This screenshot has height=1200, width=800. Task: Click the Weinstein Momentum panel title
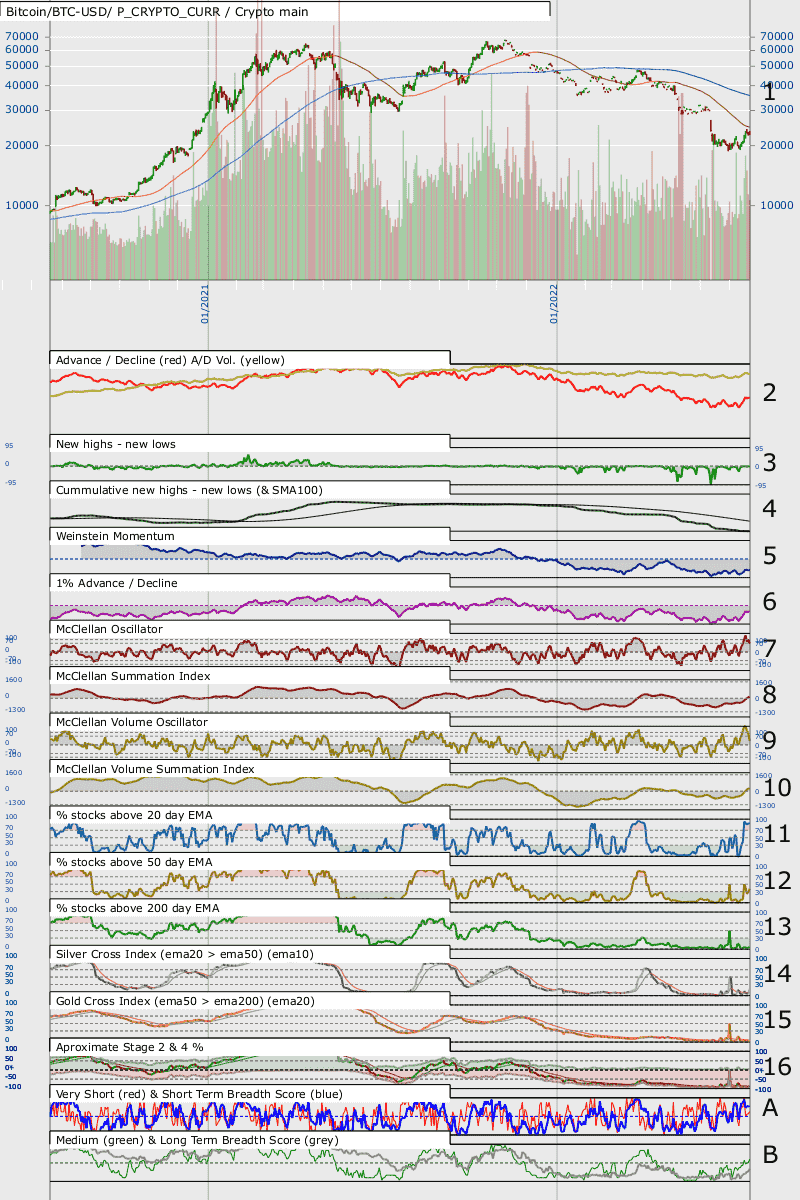click(115, 536)
